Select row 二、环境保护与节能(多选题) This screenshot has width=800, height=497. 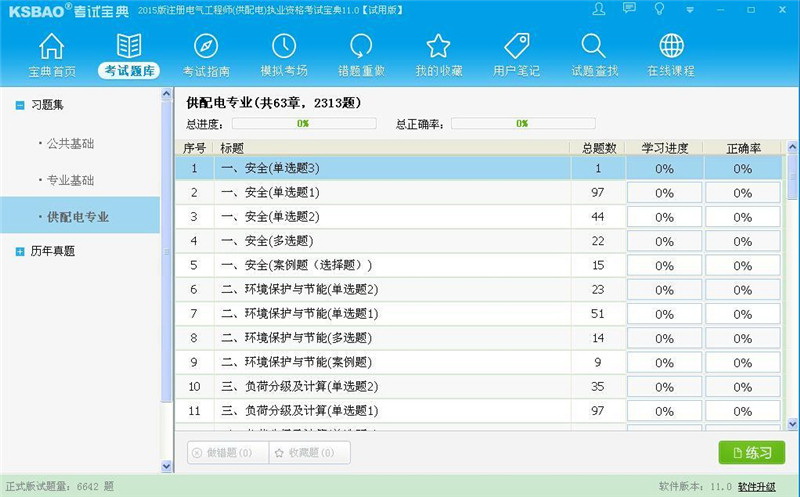click(x=479, y=338)
